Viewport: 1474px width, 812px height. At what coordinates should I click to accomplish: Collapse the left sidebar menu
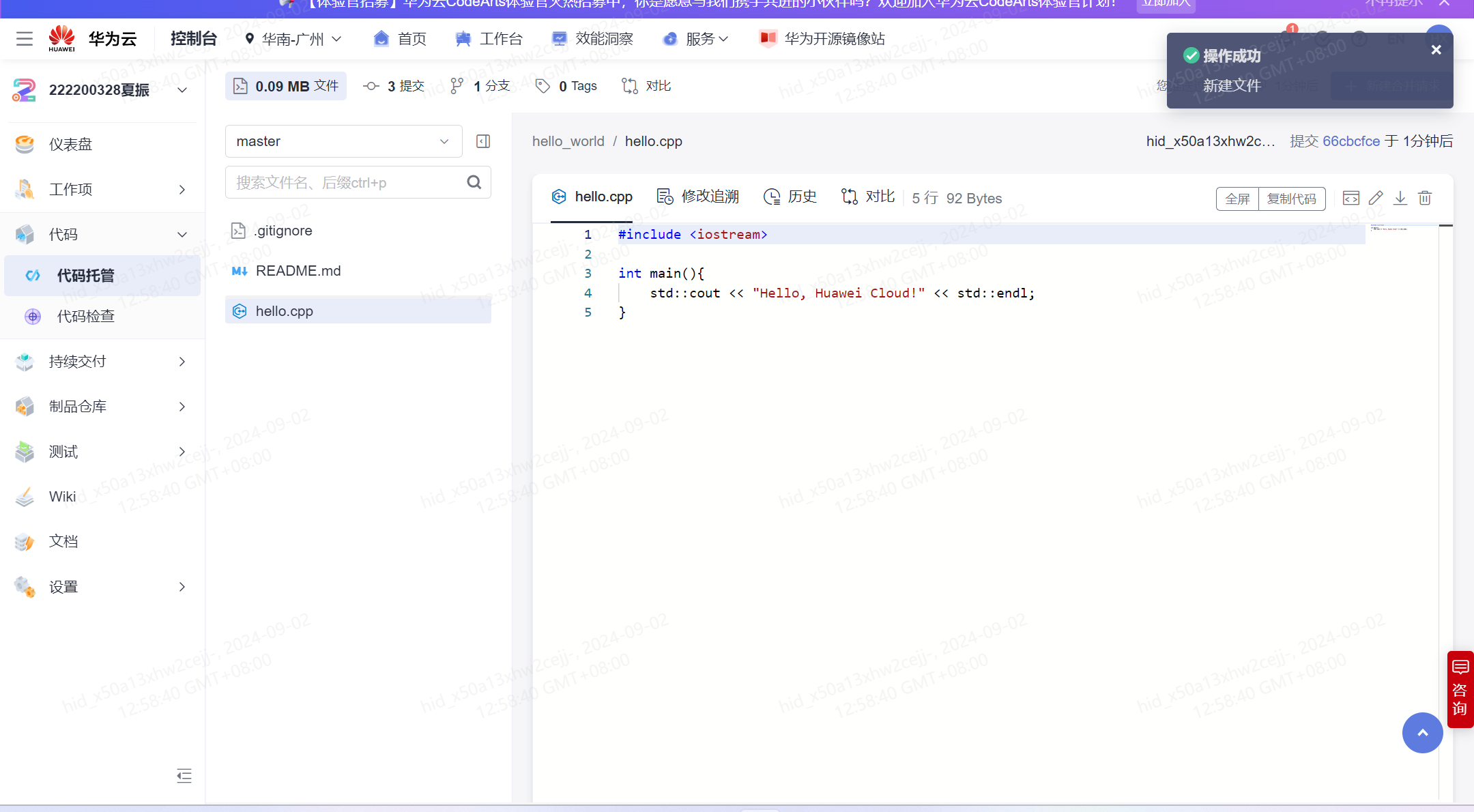pyautogui.click(x=184, y=776)
